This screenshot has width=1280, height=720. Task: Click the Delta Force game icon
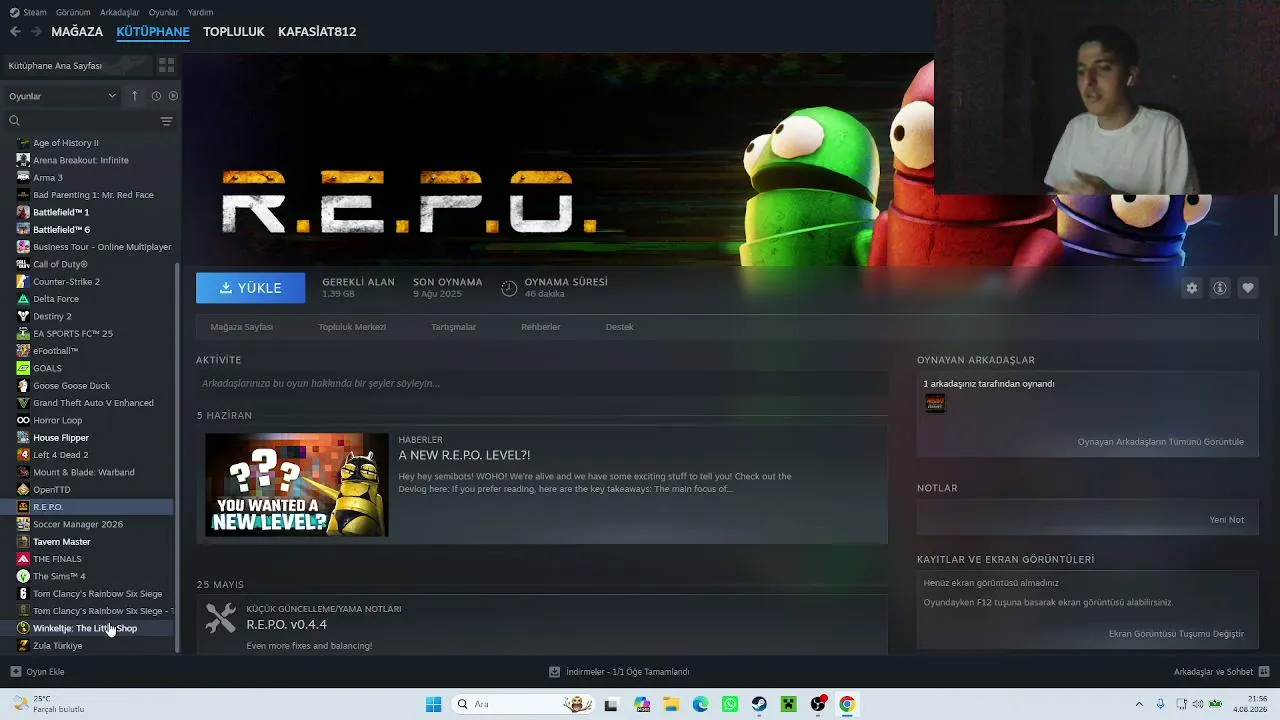coord(23,299)
